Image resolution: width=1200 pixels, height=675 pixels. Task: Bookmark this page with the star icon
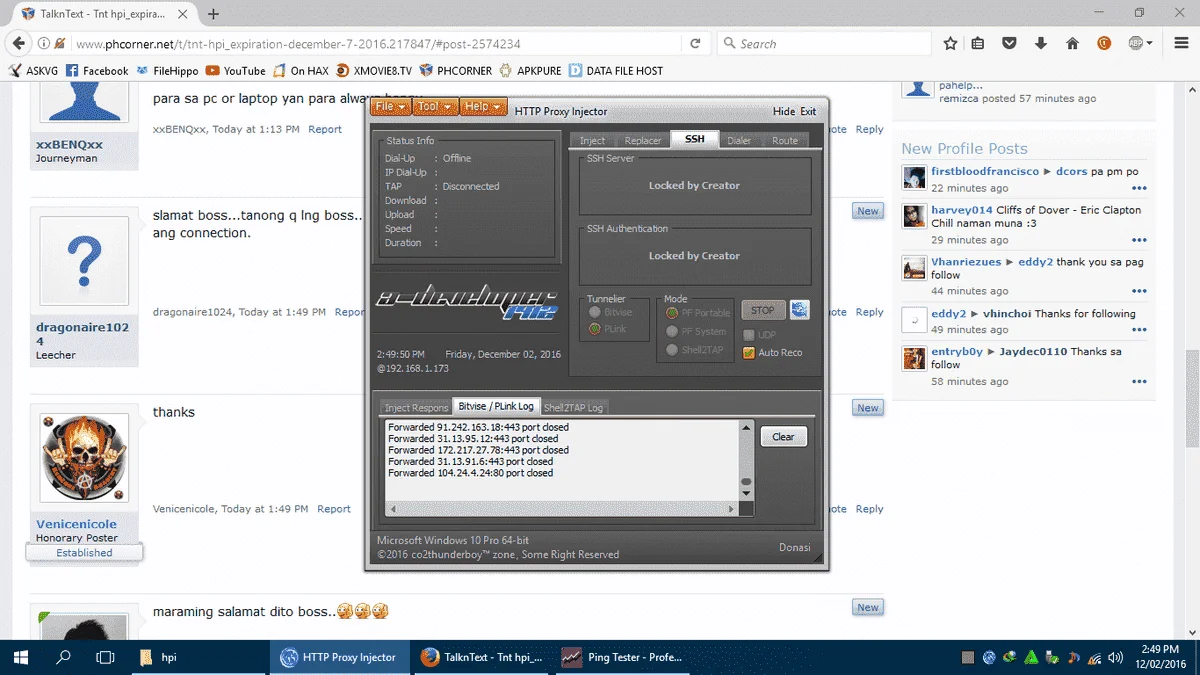(x=950, y=44)
